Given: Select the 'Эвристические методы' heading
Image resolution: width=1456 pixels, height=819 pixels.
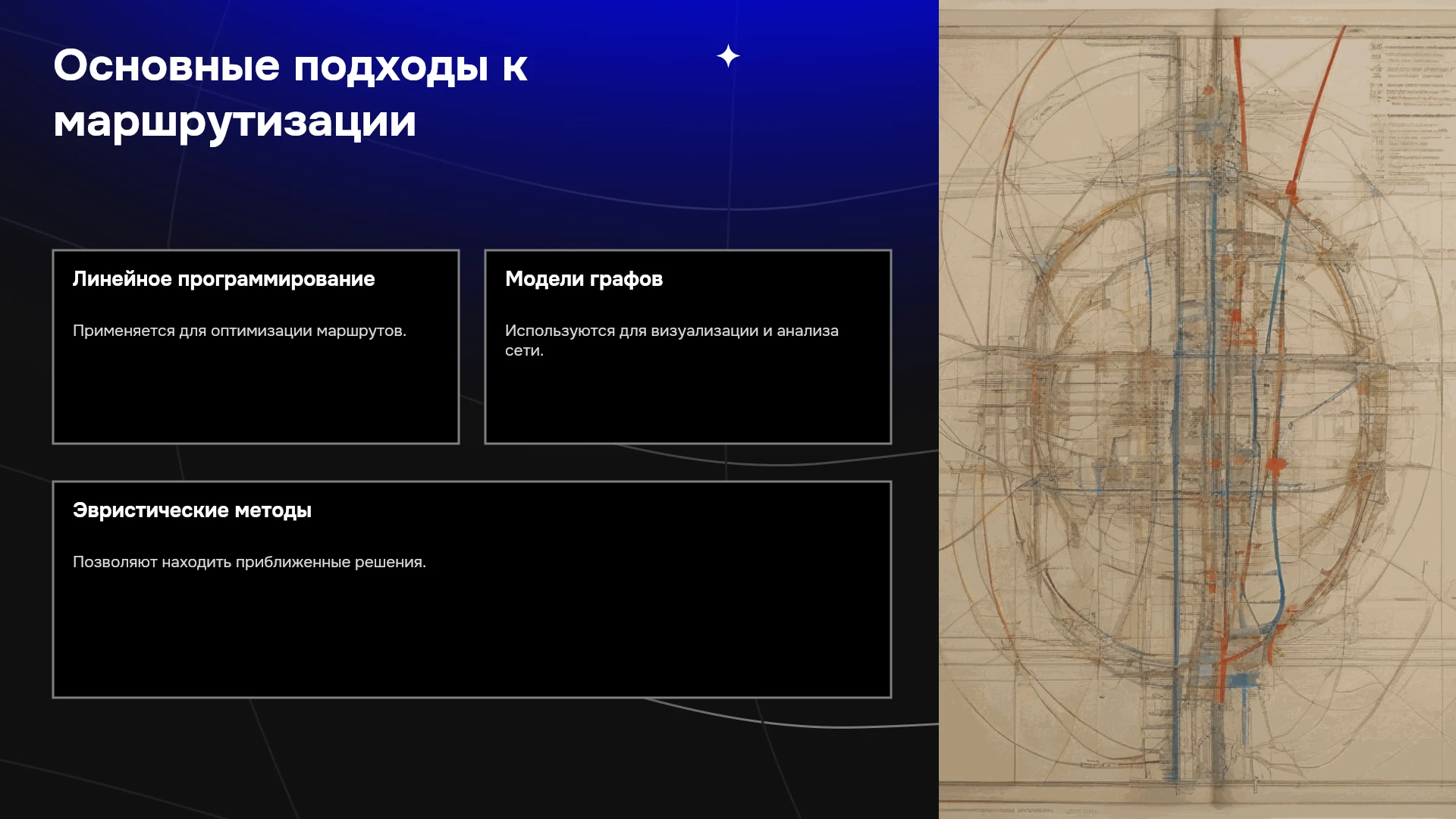Looking at the screenshot, I should click(x=192, y=510).
